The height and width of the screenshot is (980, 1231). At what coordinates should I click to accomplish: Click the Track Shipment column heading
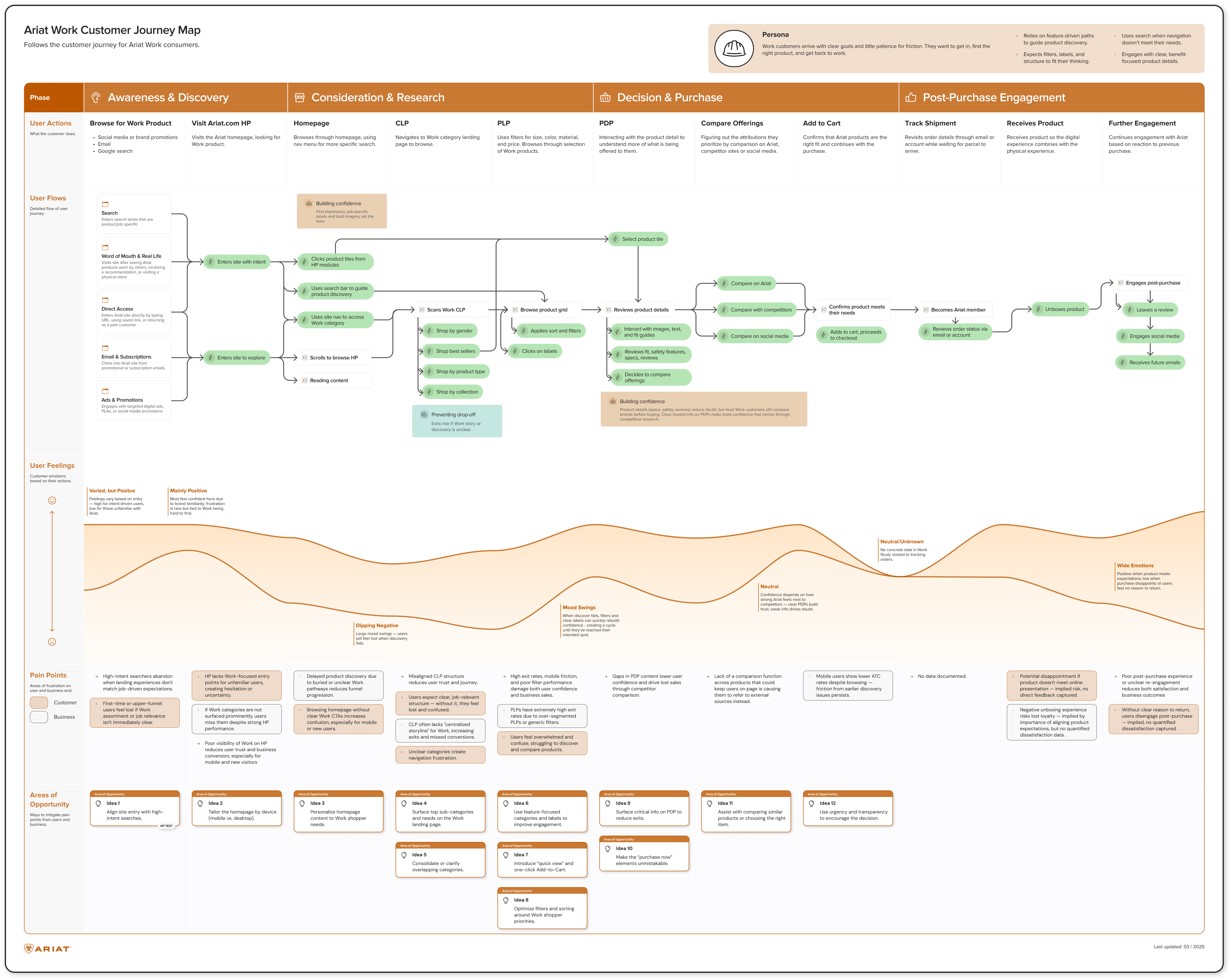(930, 123)
